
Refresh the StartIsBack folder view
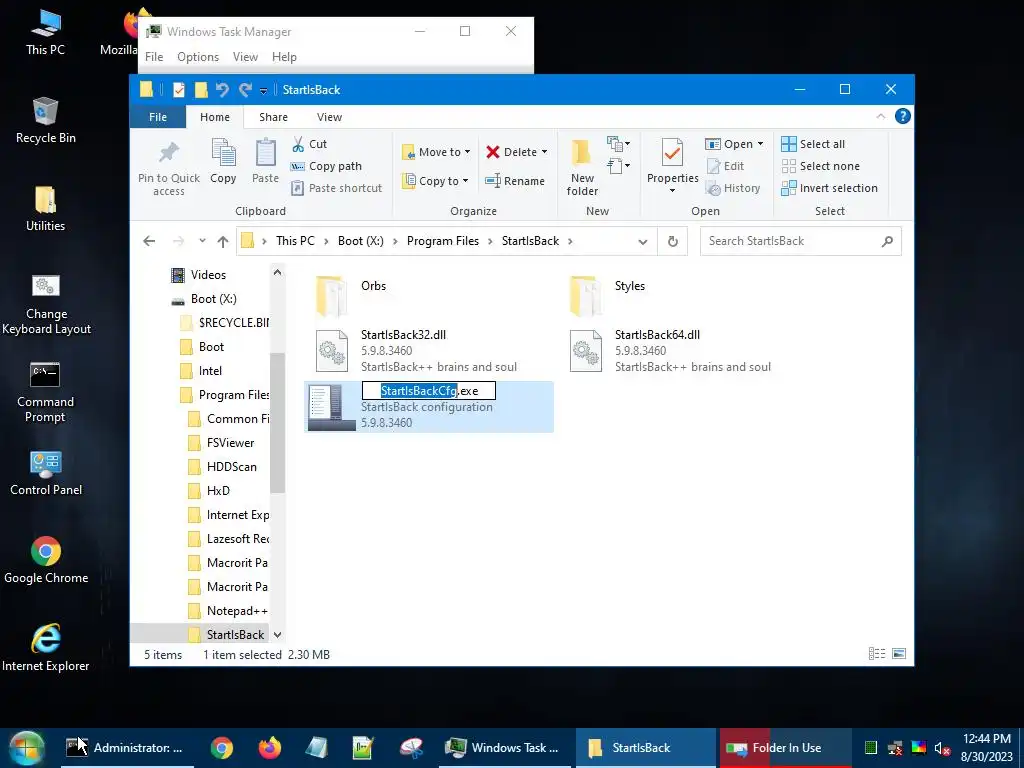(673, 241)
